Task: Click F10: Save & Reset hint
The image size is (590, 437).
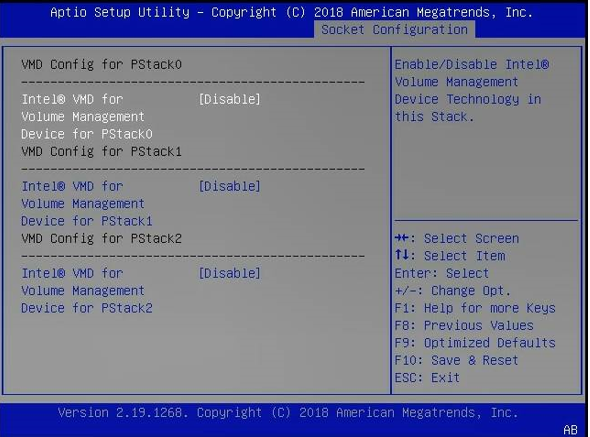Action: tap(456, 360)
